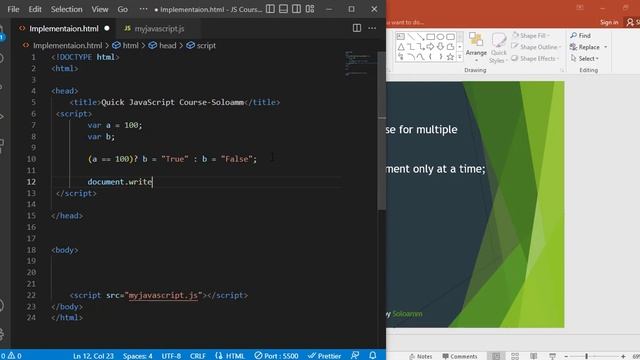Select the 5-Point Star shape
Viewport: 640px width, 360px height.
click(450, 57)
